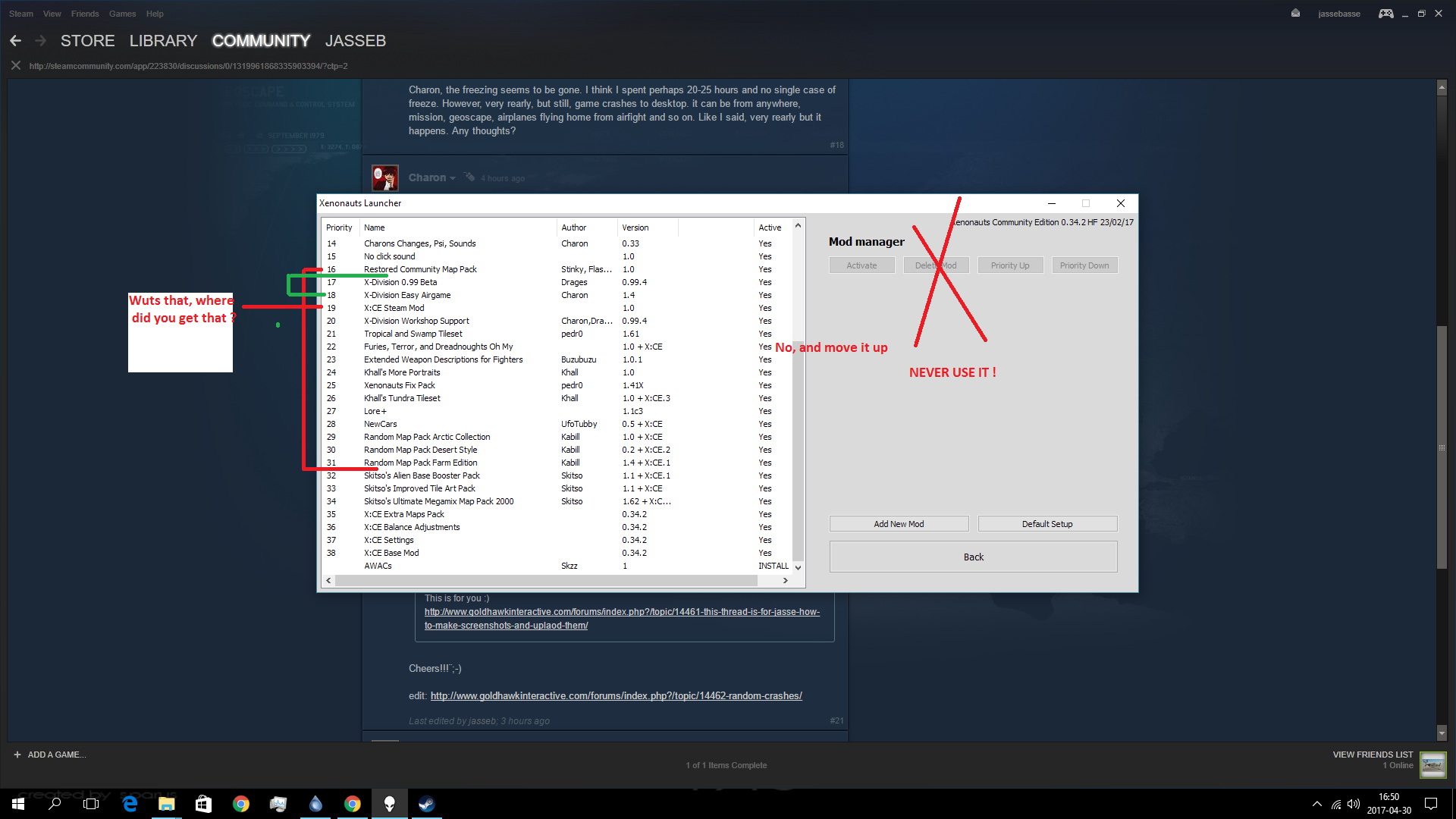This screenshot has width=1456, height=819.
Task: Open the Windows Start menu
Action: 18,804
